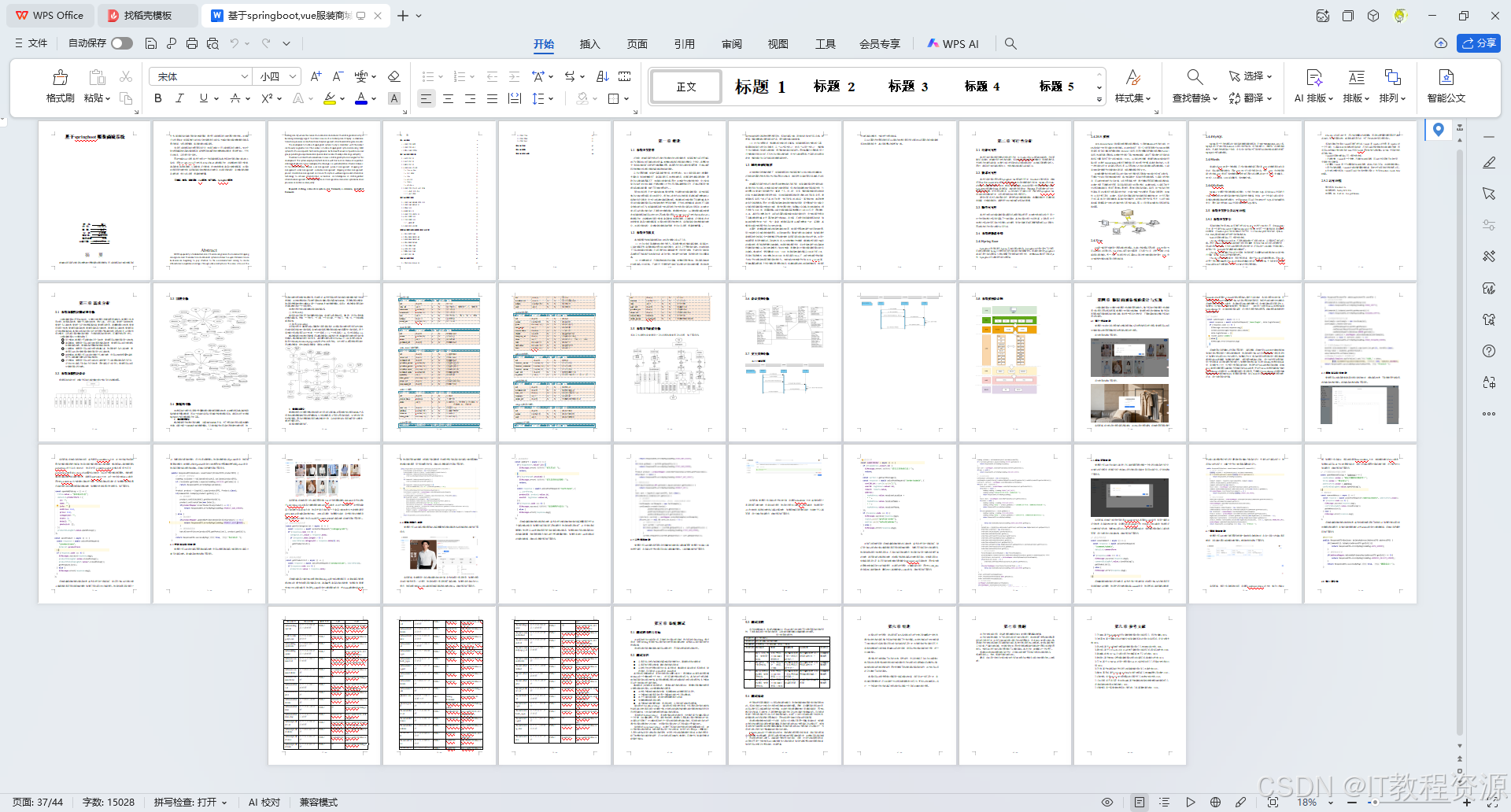Open the Page (页面) ribbon tab
Image resolution: width=1511 pixels, height=812 pixels.
tap(637, 44)
